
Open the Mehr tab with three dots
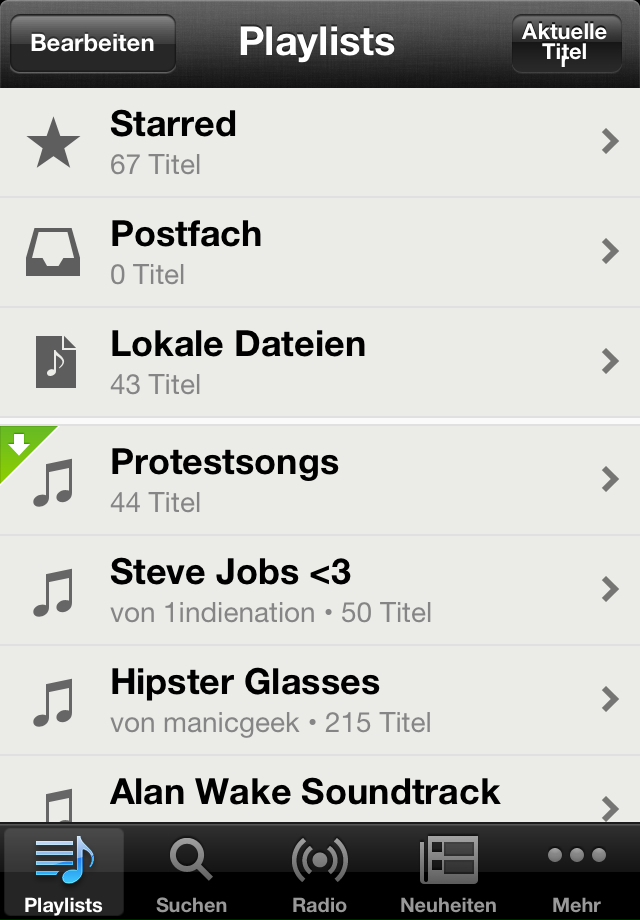click(577, 875)
